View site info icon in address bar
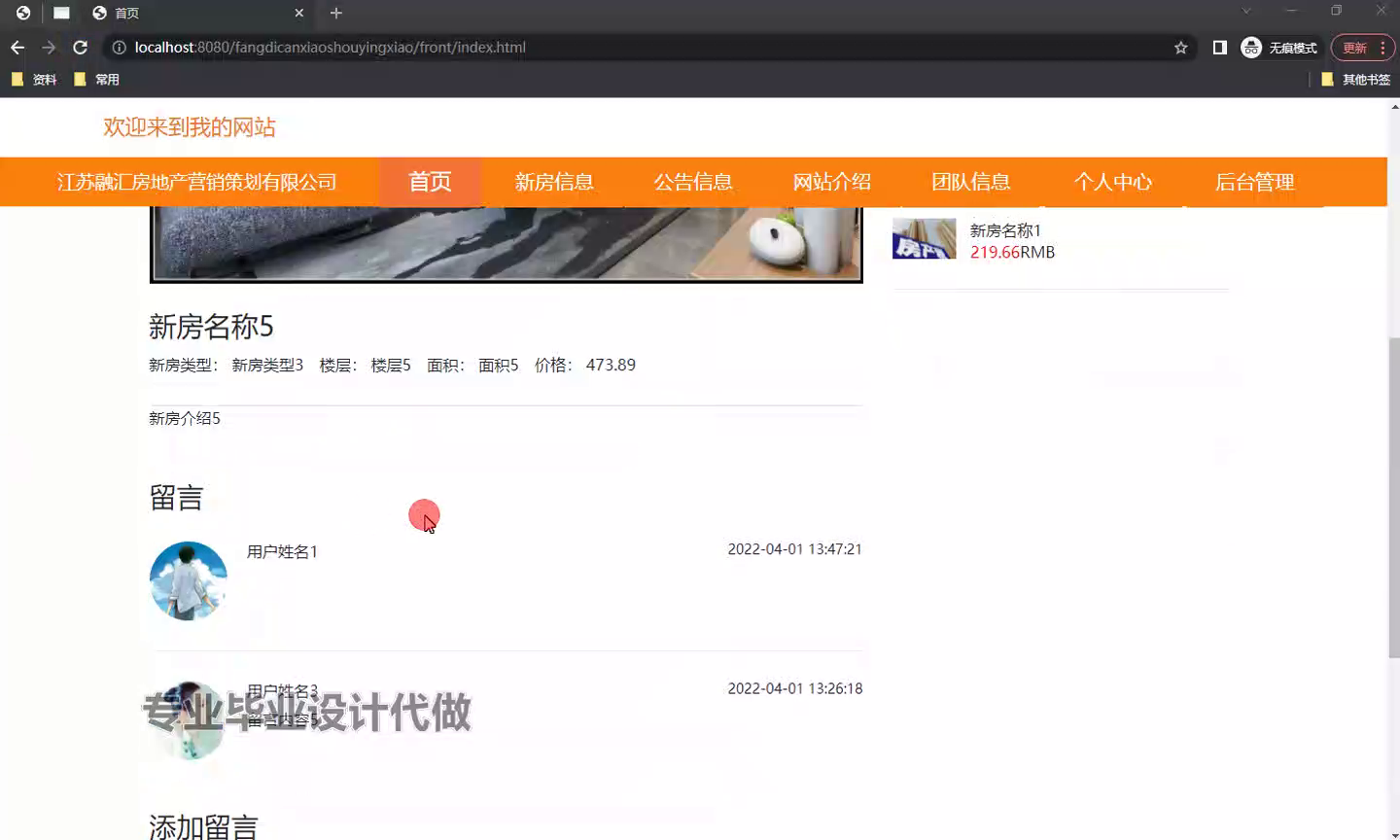 [119, 48]
